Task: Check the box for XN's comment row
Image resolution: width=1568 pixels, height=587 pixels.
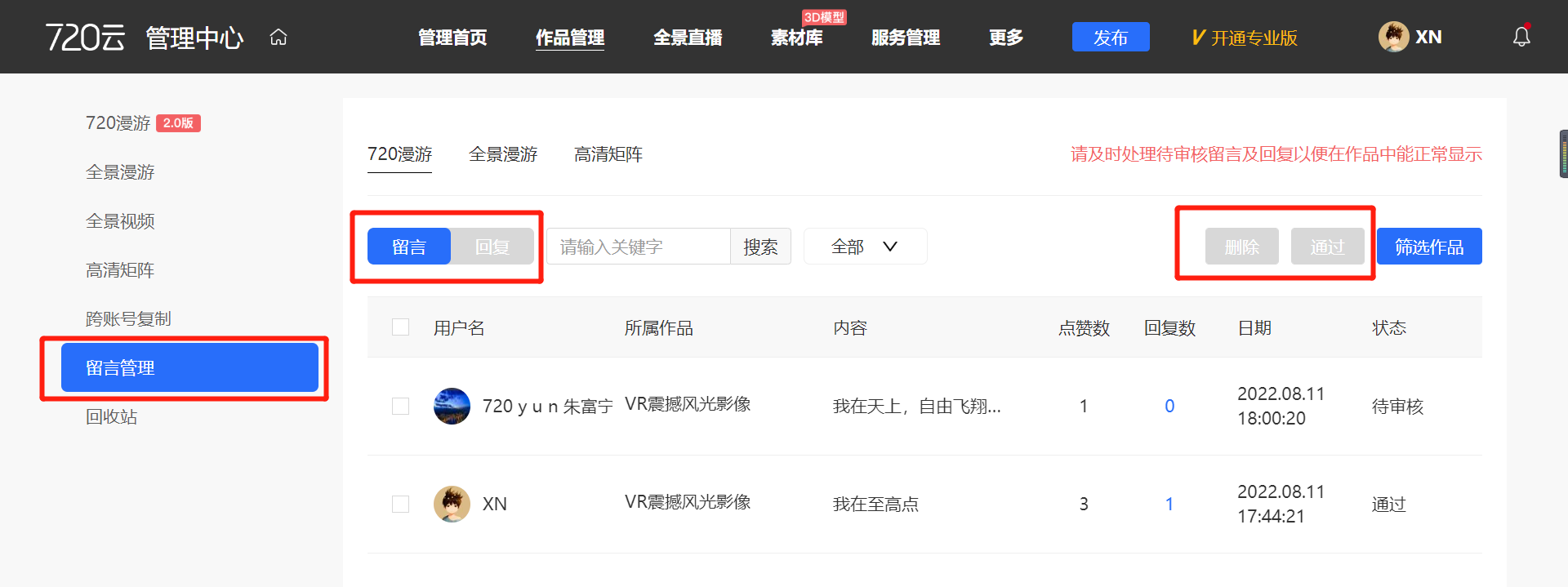Action: click(x=400, y=504)
